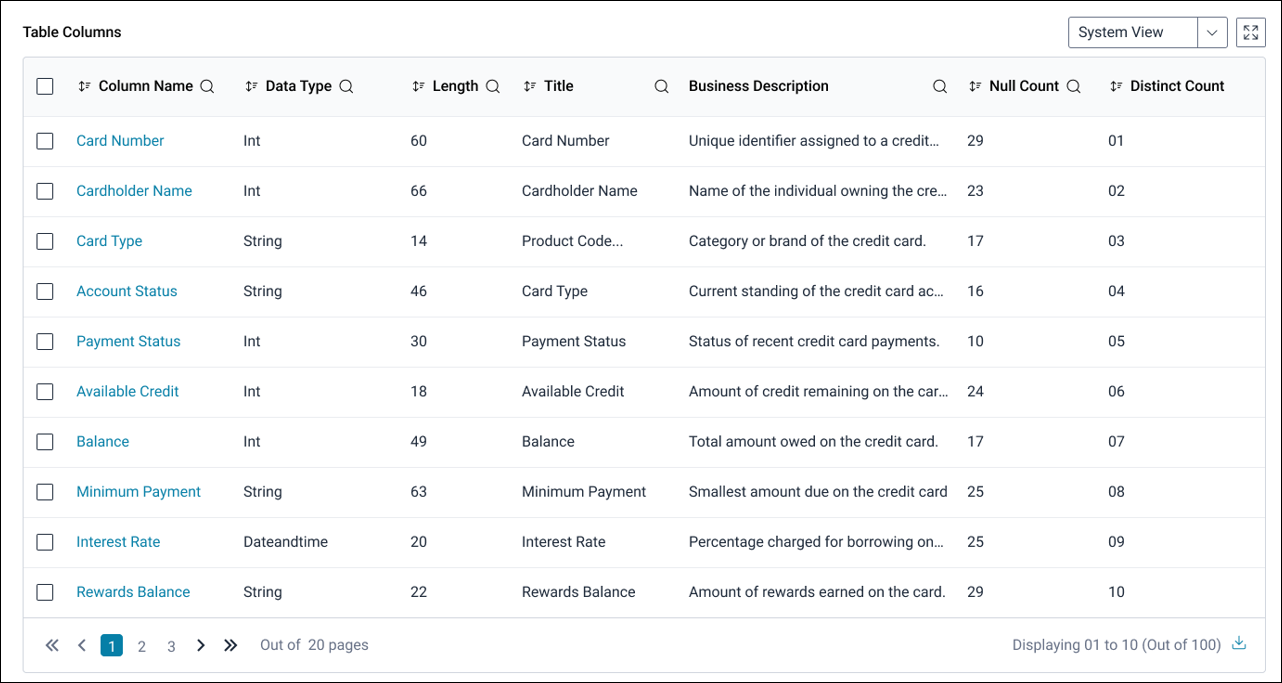This screenshot has width=1282, height=683.
Task: Click the search icon in Null Count header
Action: pyautogui.click(x=1073, y=87)
